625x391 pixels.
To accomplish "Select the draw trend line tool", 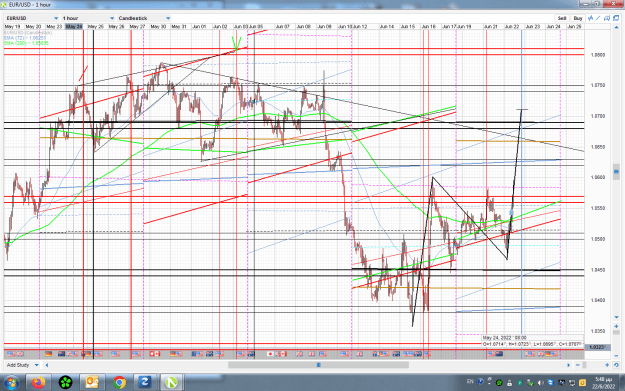I will click(x=598, y=18).
